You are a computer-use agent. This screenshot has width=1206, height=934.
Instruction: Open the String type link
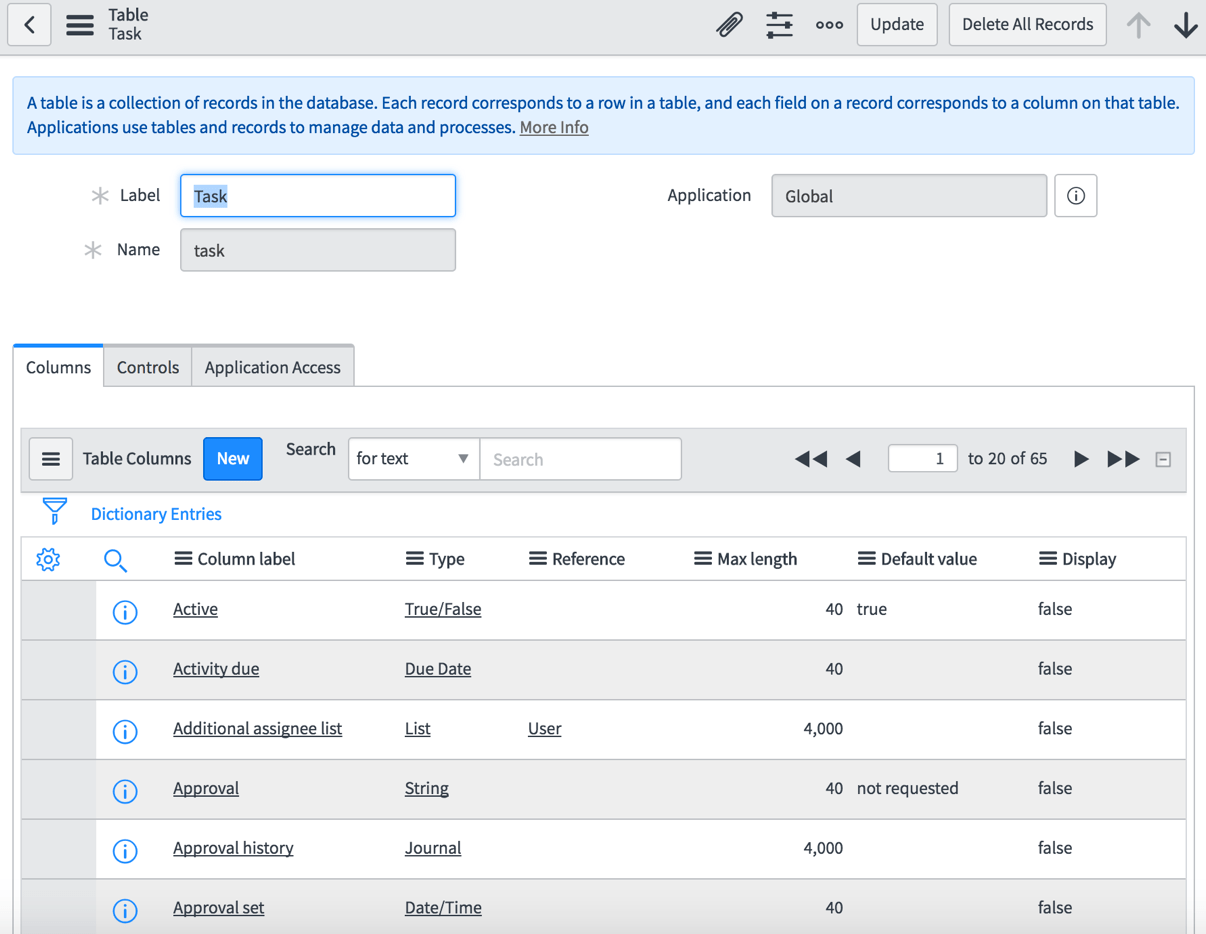427,788
